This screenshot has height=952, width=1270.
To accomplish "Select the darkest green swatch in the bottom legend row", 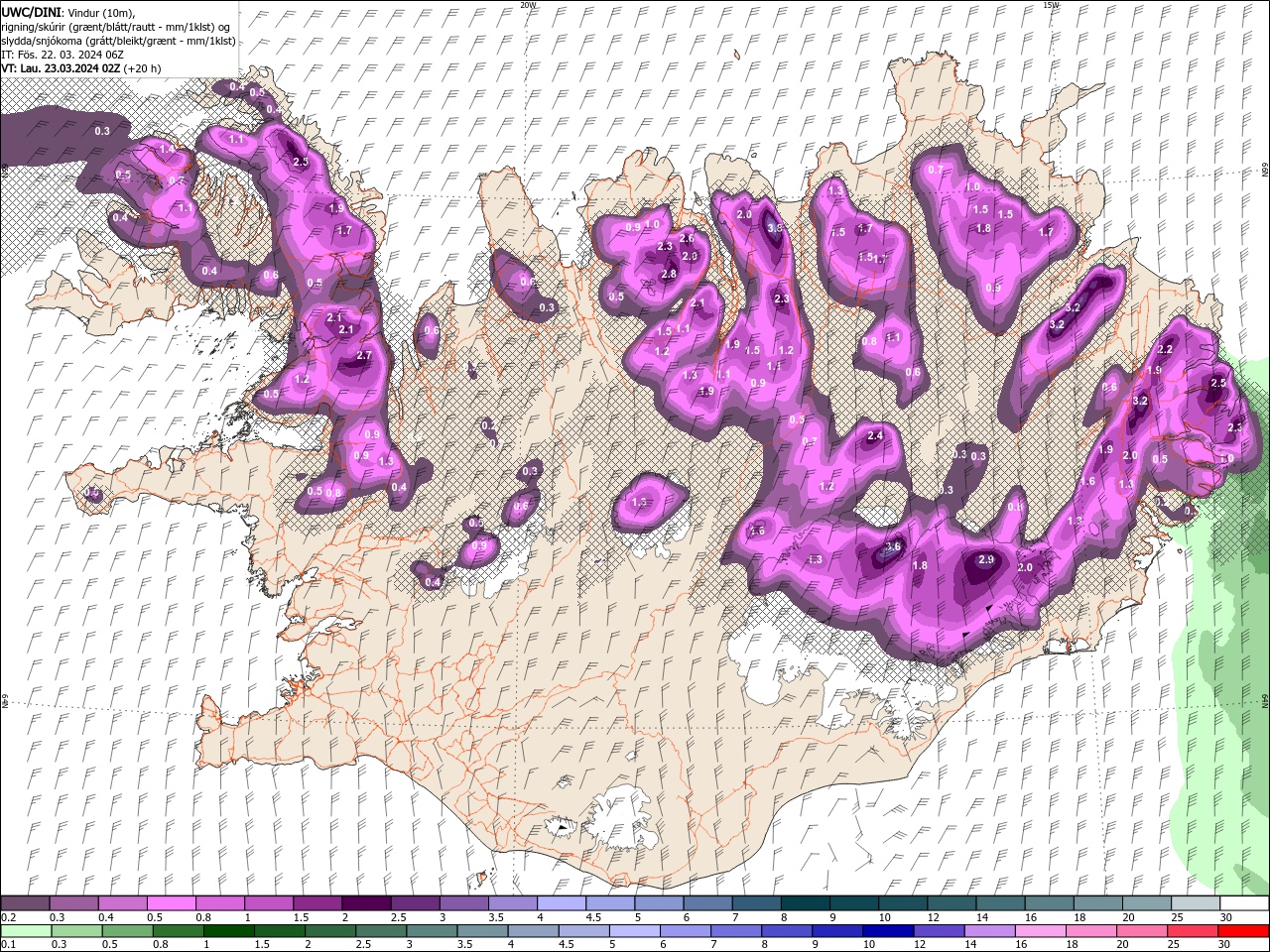I will [x=228, y=931].
